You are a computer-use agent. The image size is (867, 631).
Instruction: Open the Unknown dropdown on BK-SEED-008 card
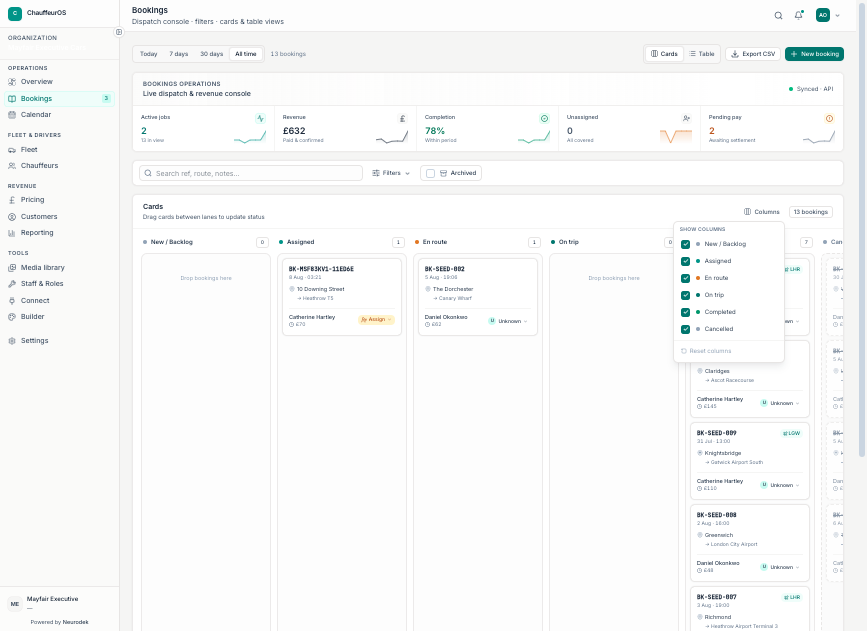pos(780,567)
